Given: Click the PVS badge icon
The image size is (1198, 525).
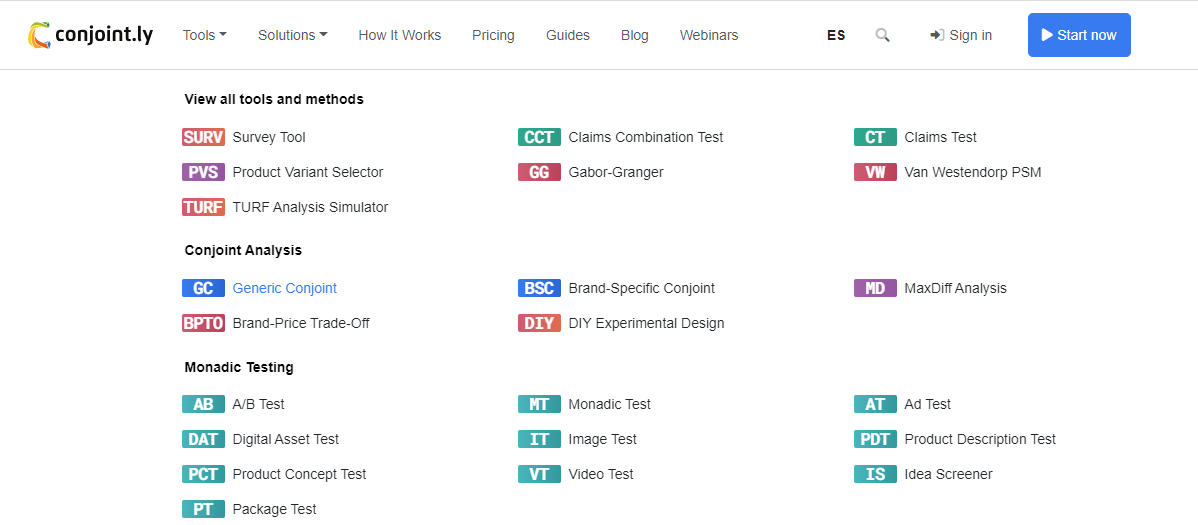Looking at the screenshot, I should tap(203, 173).
